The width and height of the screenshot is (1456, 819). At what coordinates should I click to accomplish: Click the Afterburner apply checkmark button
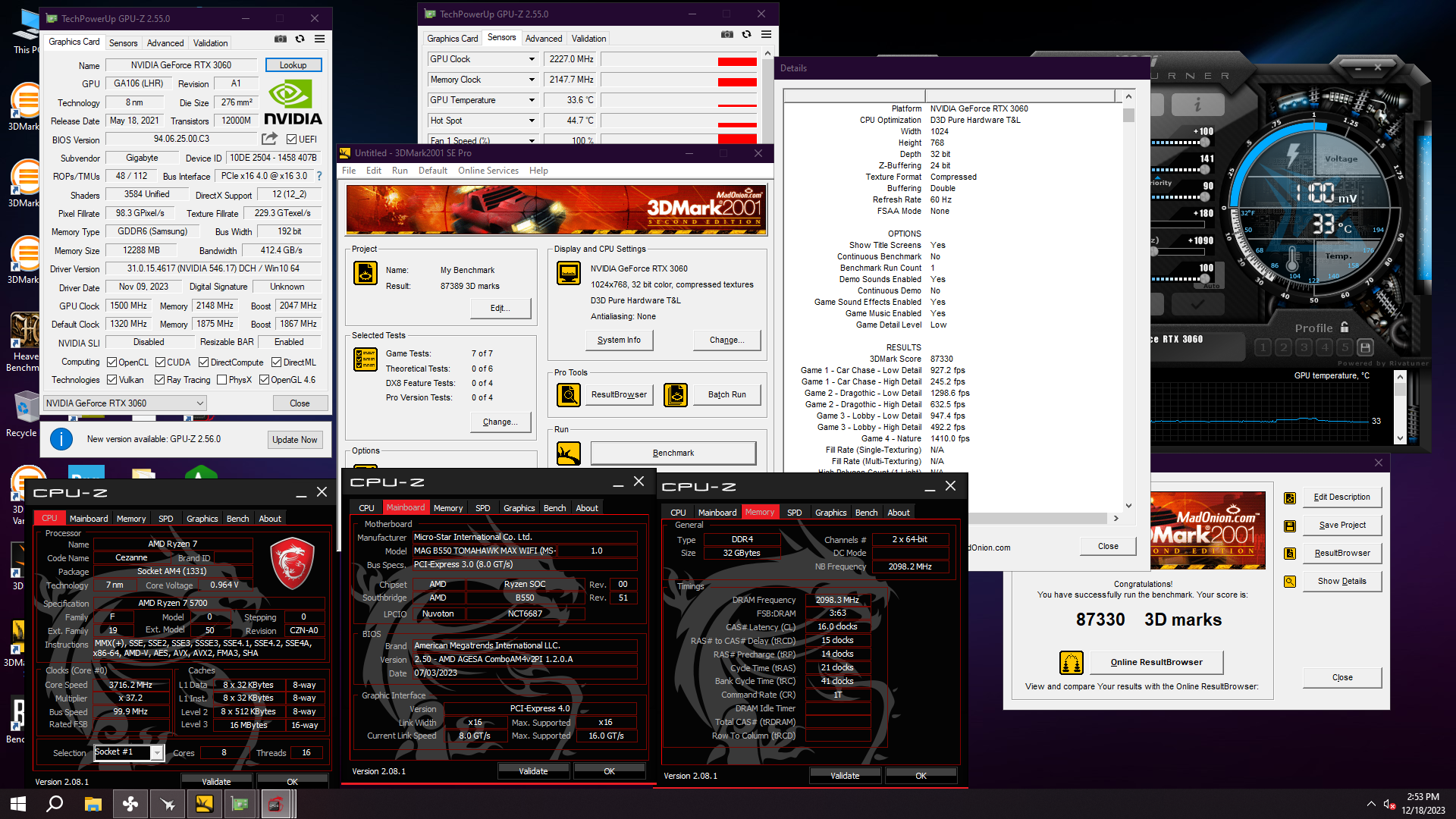(x=1197, y=304)
